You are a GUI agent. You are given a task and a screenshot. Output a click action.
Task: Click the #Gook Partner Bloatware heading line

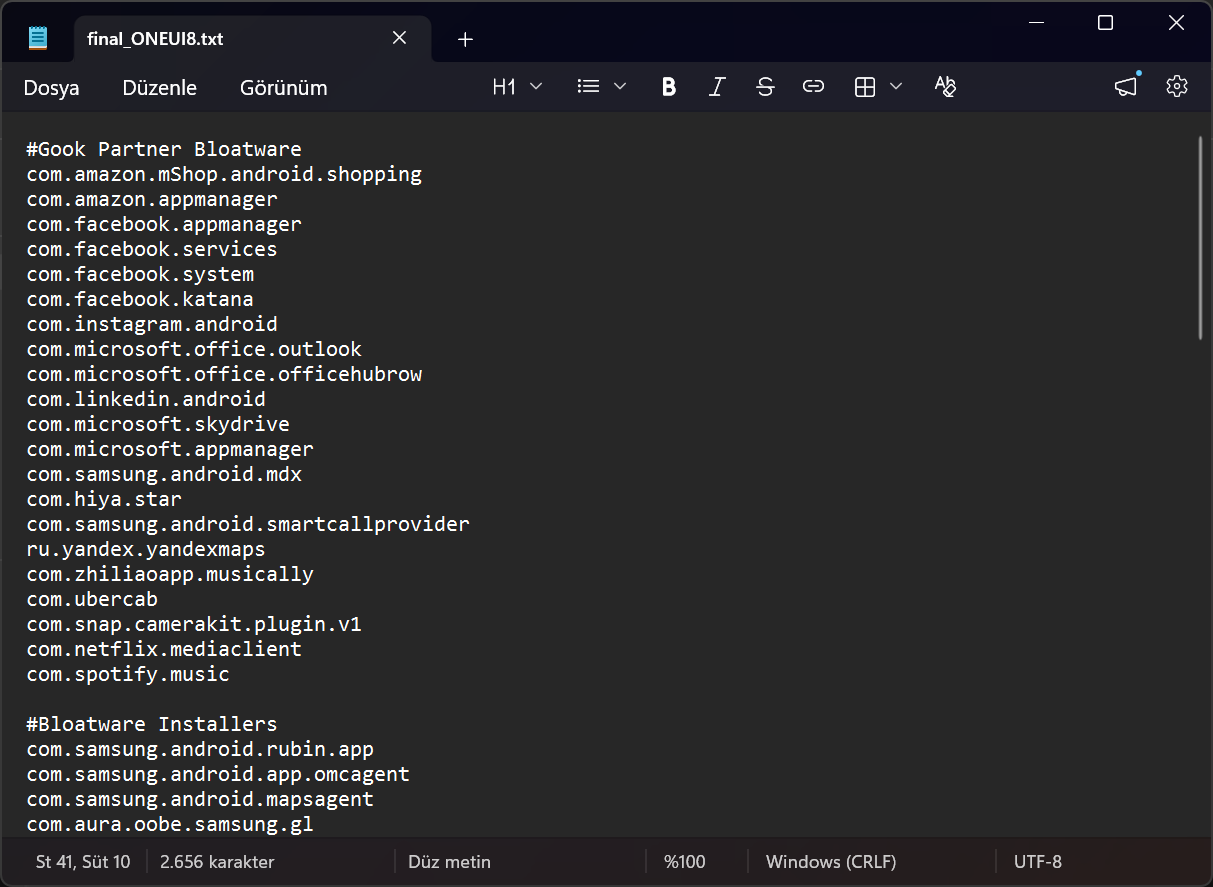coord(164,149)
